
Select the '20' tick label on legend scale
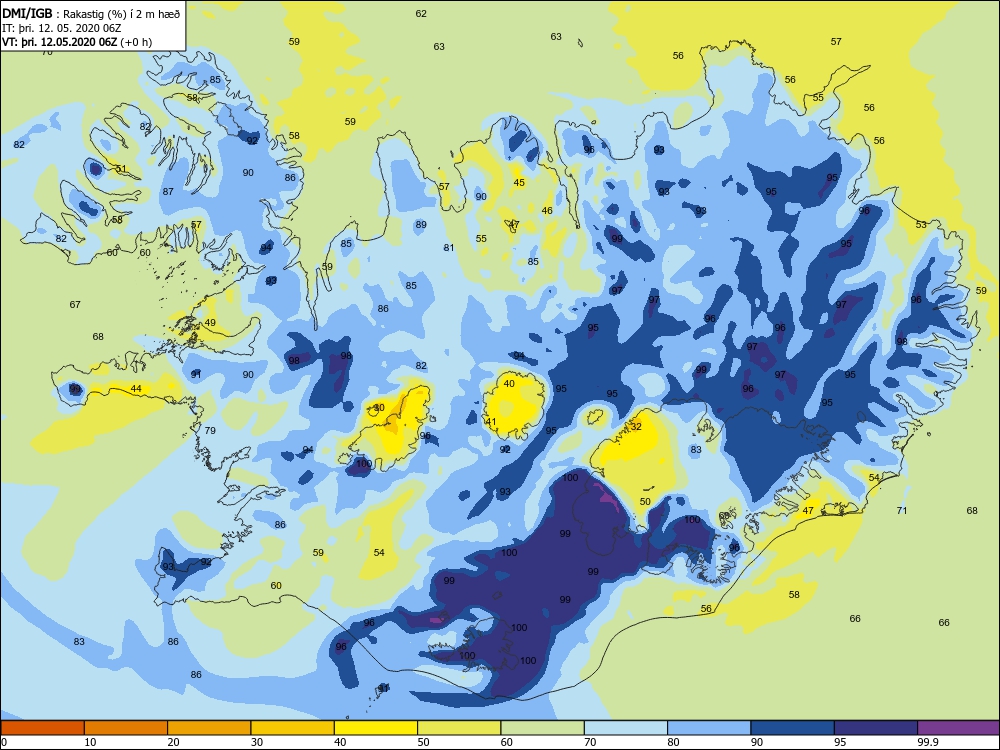(173, 742)
